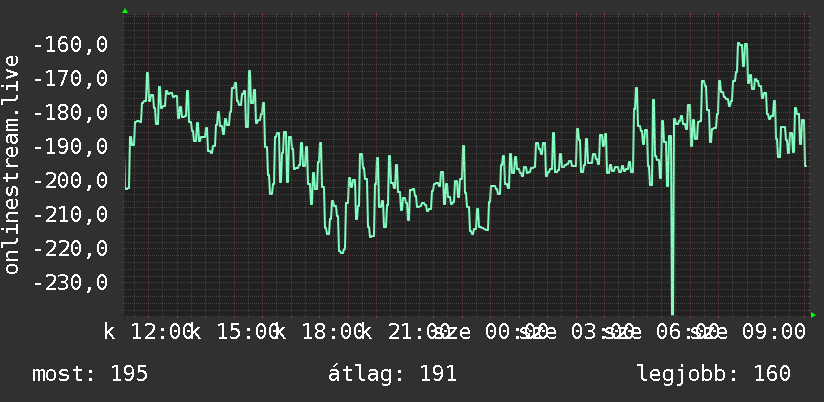Click the -160,0 y-axis label
The image size is (824, 402).
click(x=70, y=45)
